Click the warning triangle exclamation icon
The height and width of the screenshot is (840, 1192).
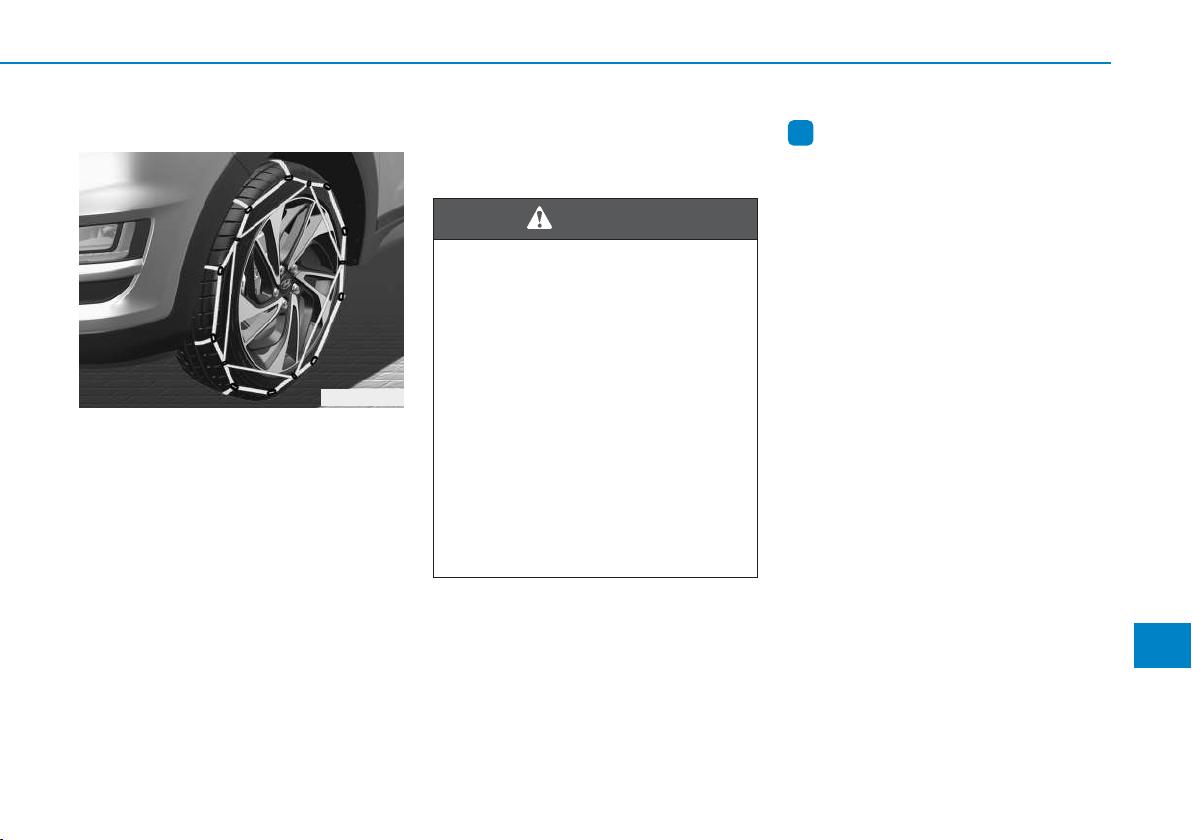coord(539,218)
